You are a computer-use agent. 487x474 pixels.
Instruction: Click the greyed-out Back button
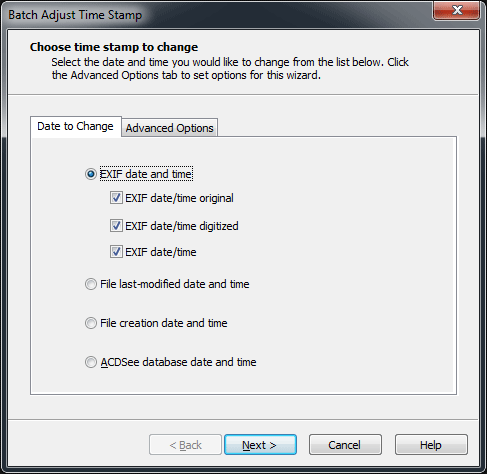[x=185, y=445]
